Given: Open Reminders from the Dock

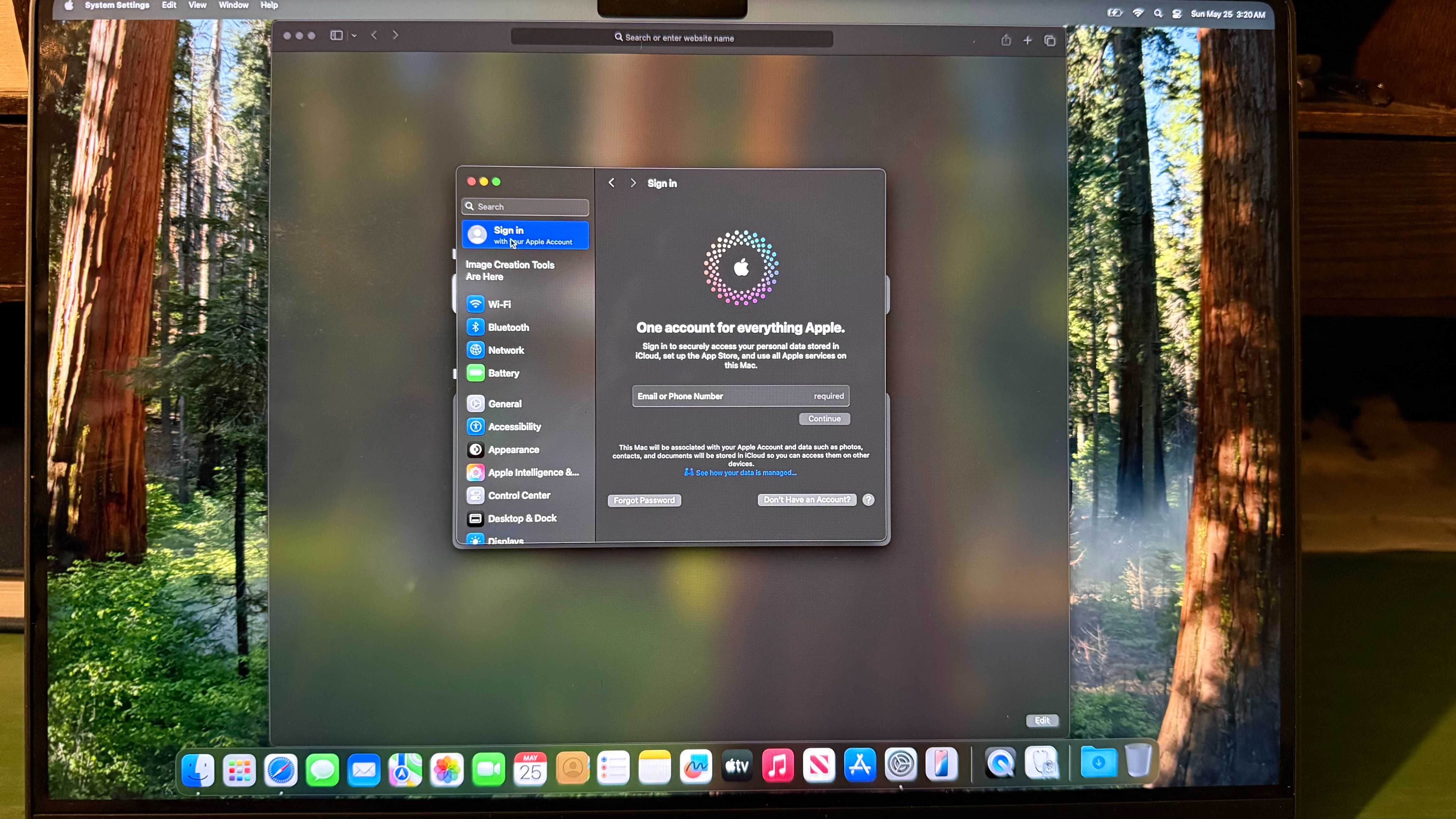Looking at the screenshot, I should tap(613, 768).
